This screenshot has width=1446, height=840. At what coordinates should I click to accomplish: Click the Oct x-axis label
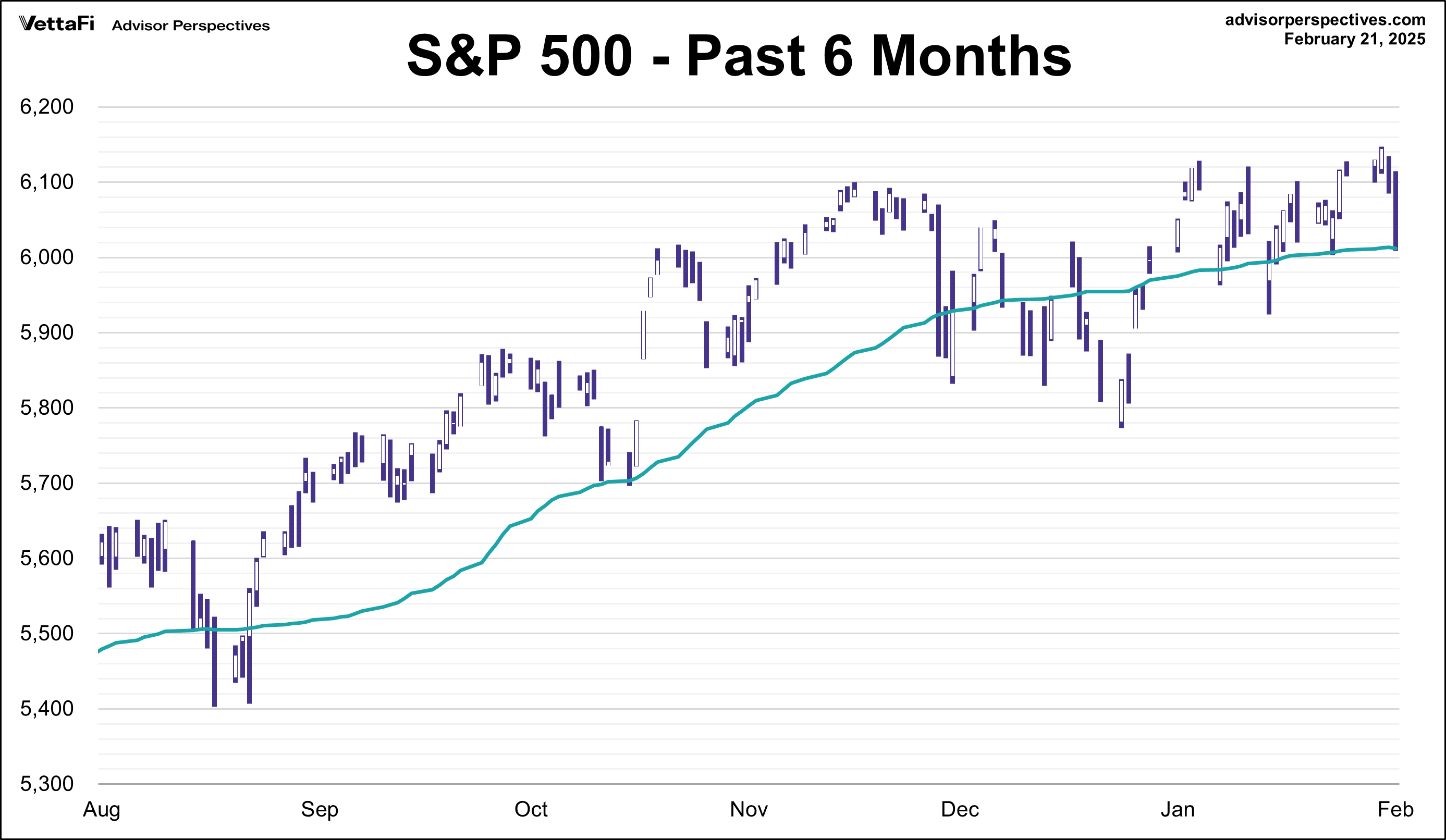point(531,810)
